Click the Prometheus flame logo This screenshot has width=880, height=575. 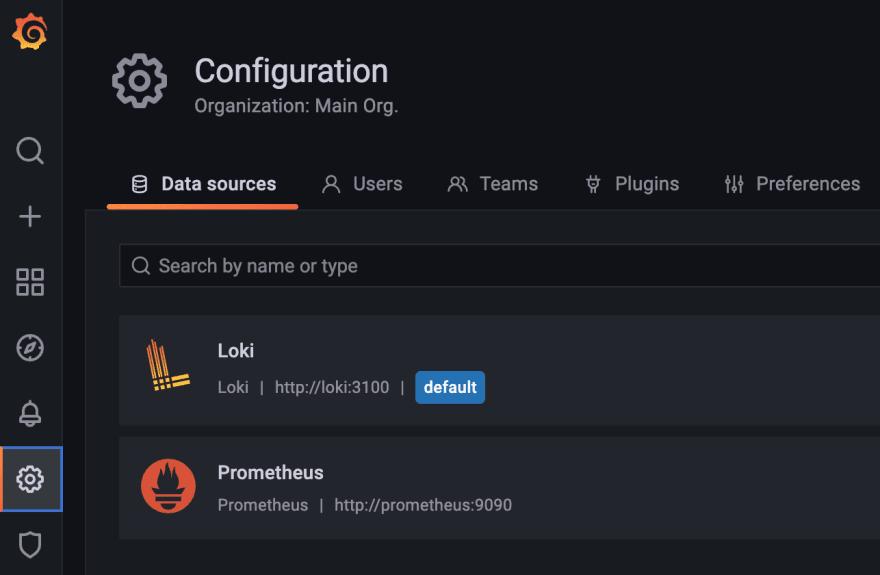[x=168, y=486]
